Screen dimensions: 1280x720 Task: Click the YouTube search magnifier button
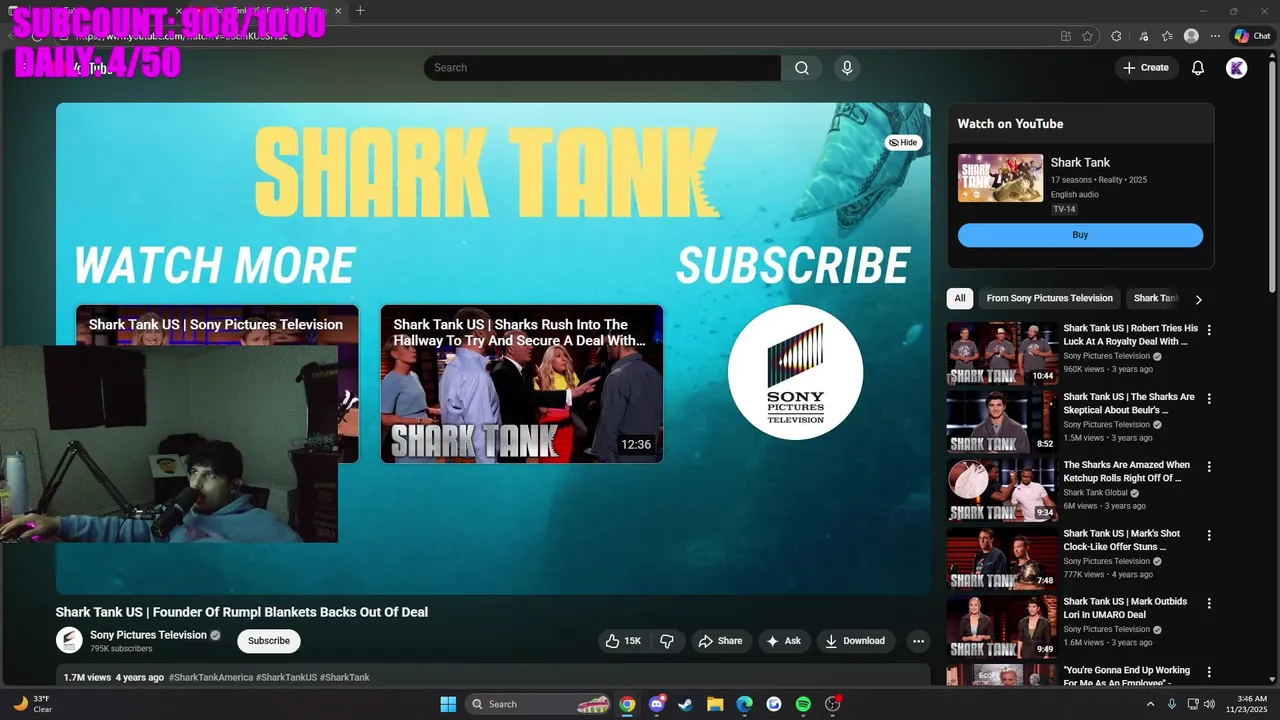(x=802, y=68)
